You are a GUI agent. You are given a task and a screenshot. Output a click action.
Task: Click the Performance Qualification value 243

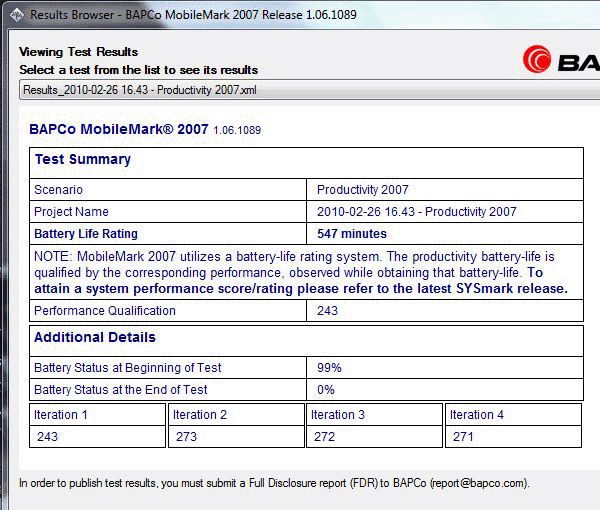coord(327,311)
